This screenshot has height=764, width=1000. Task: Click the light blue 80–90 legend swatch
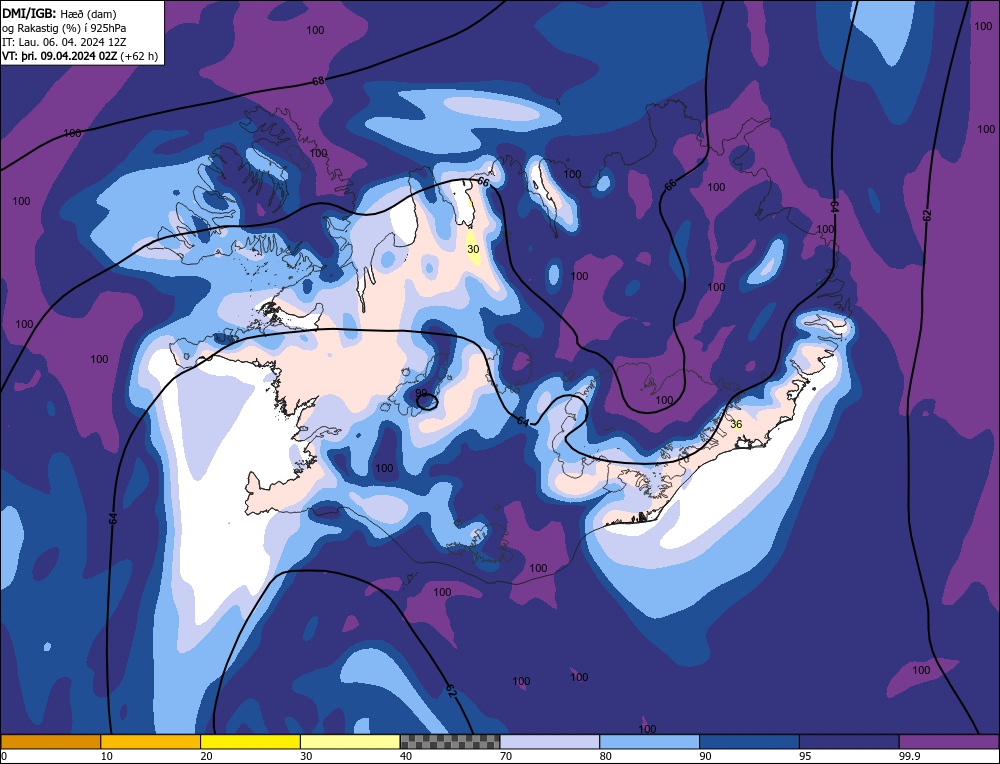(650, 741)
